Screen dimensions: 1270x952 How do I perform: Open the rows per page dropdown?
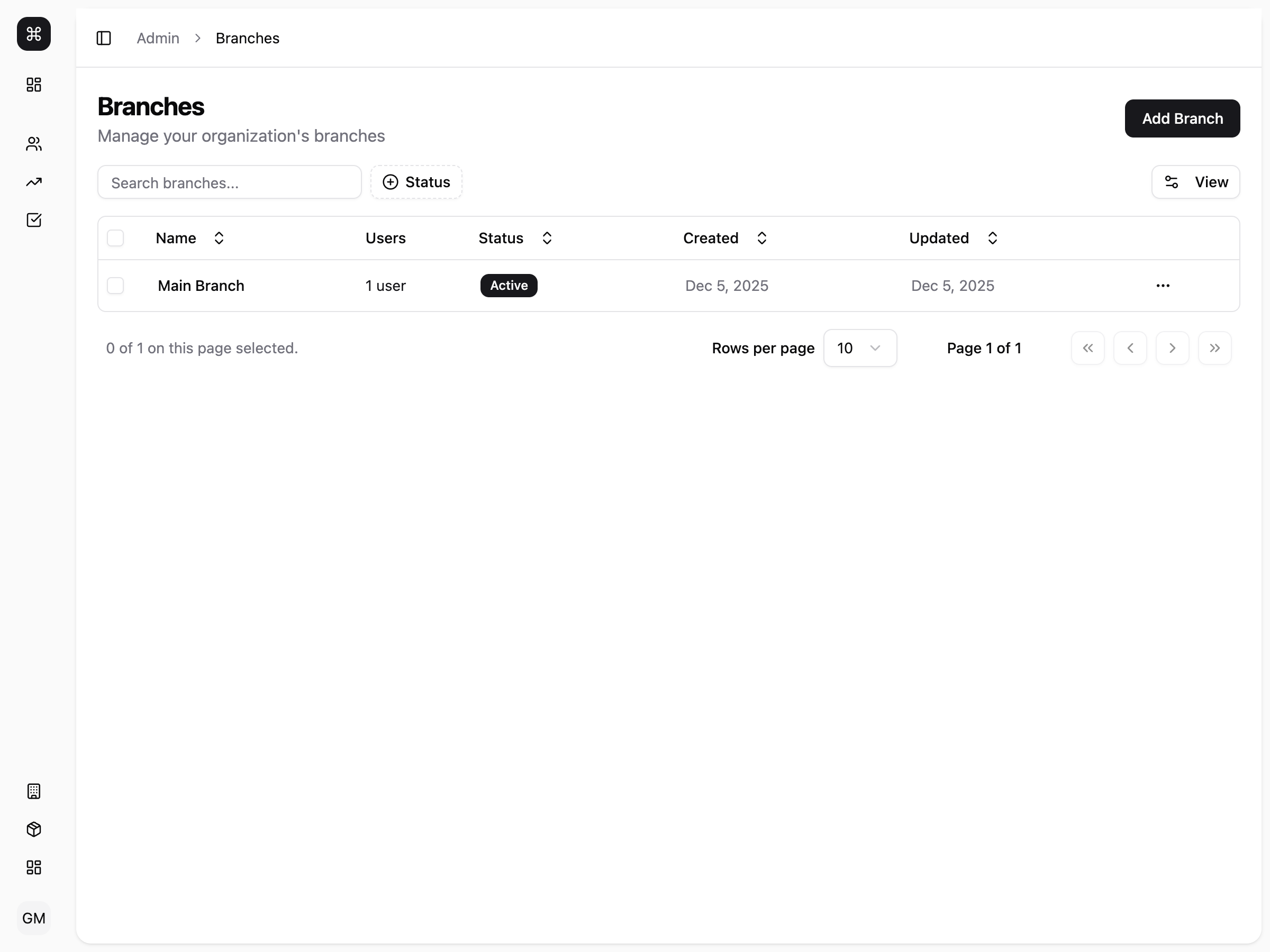pyautogui.click(x=859, y=348)
